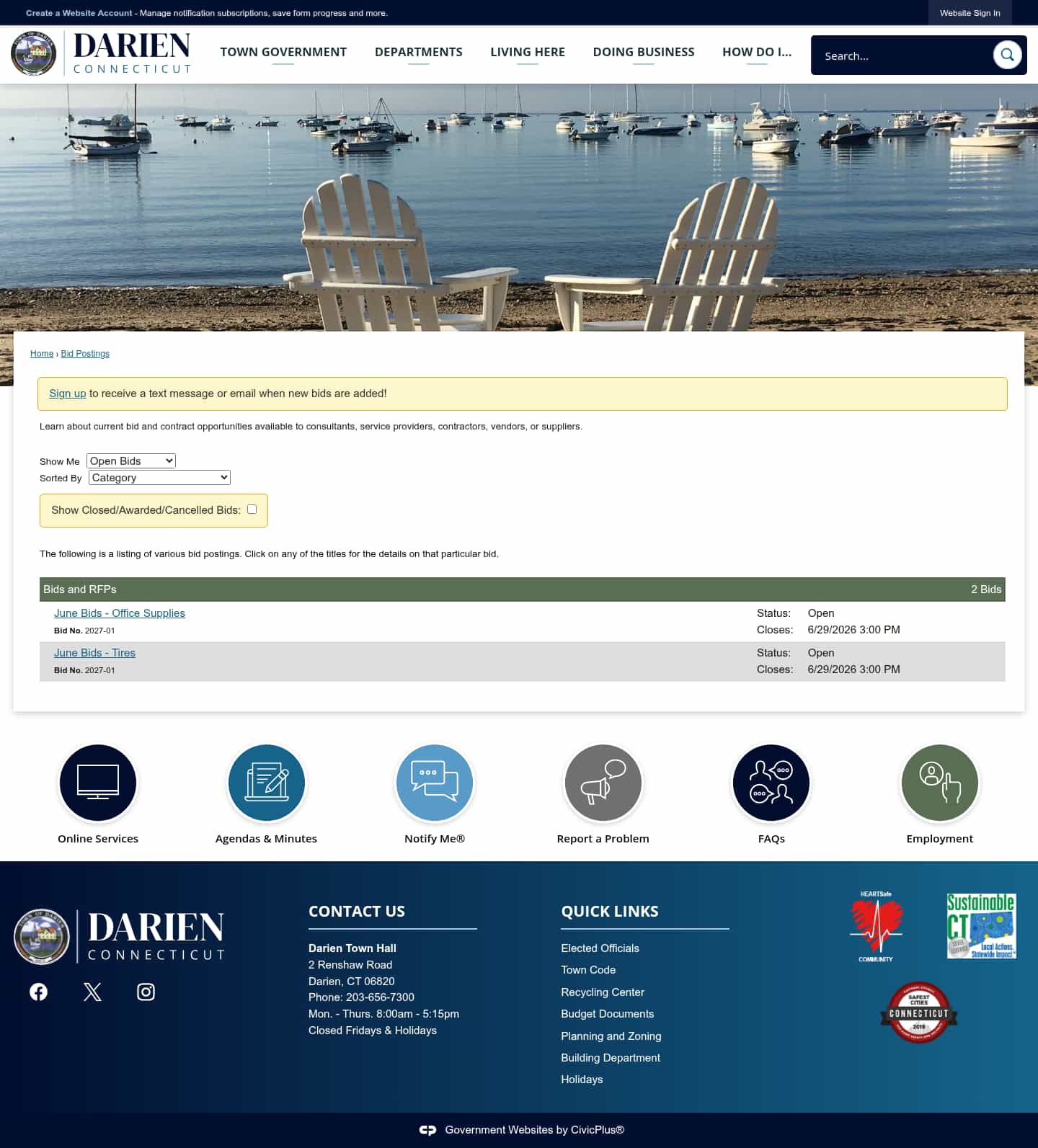Click Government Websites by CivicPlus link
Viewport: 1038px width, 1148px height.
(x=535, y=1130)
